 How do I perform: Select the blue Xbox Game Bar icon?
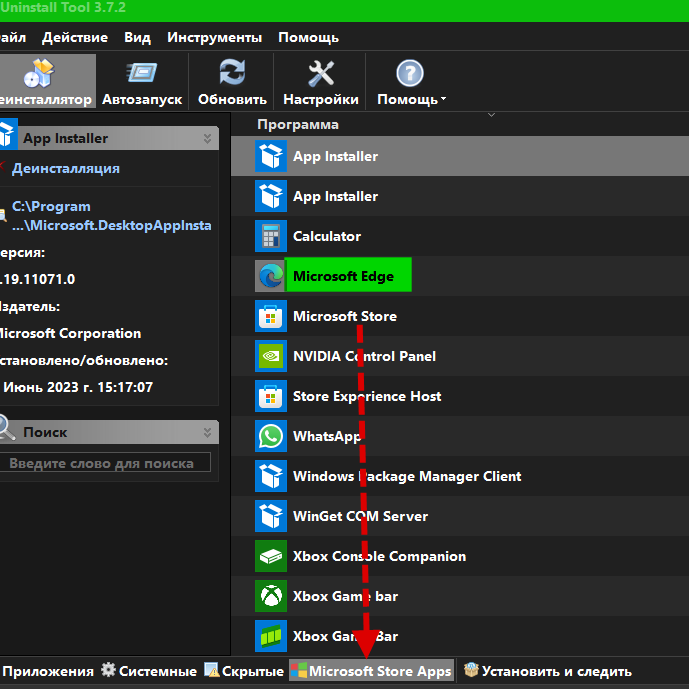[x=271, y=636]
